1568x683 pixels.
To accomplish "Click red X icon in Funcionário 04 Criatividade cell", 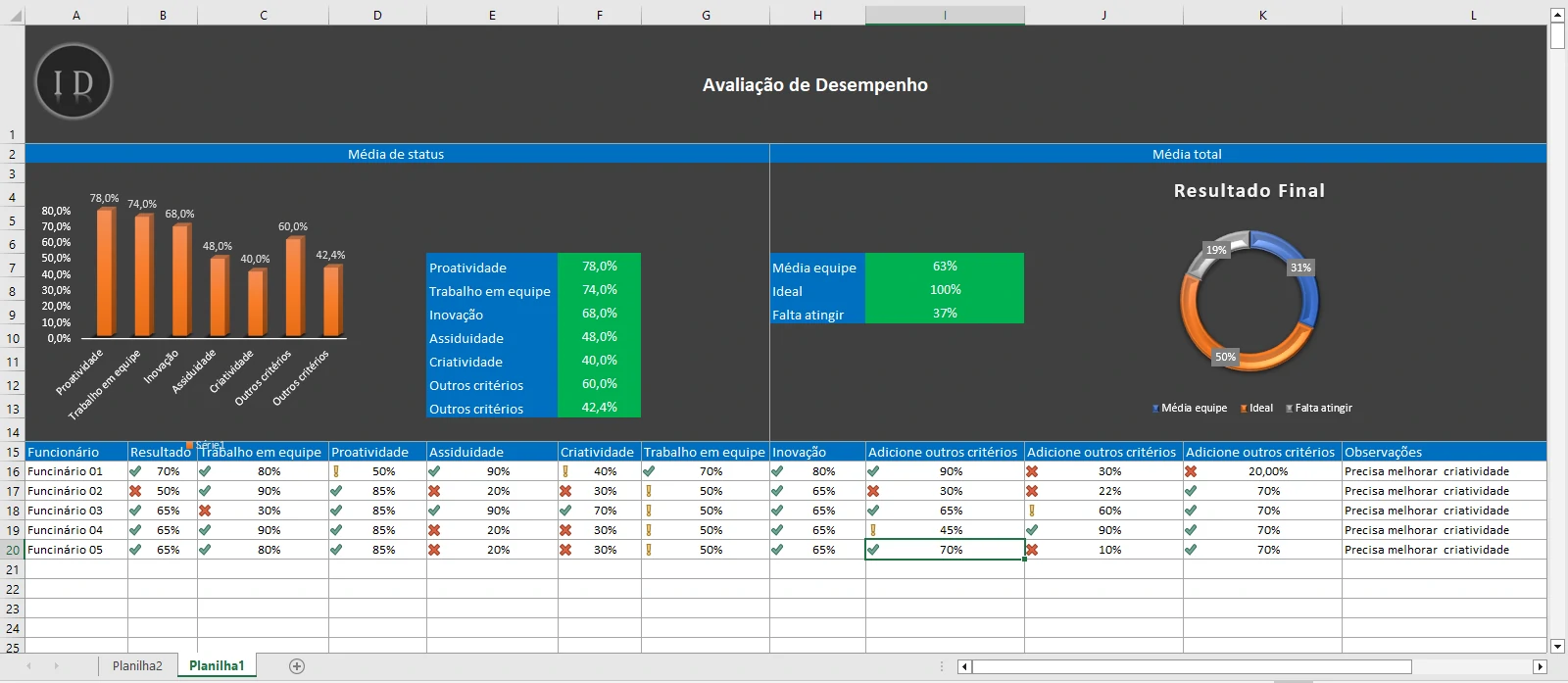I will pos(565,530).
